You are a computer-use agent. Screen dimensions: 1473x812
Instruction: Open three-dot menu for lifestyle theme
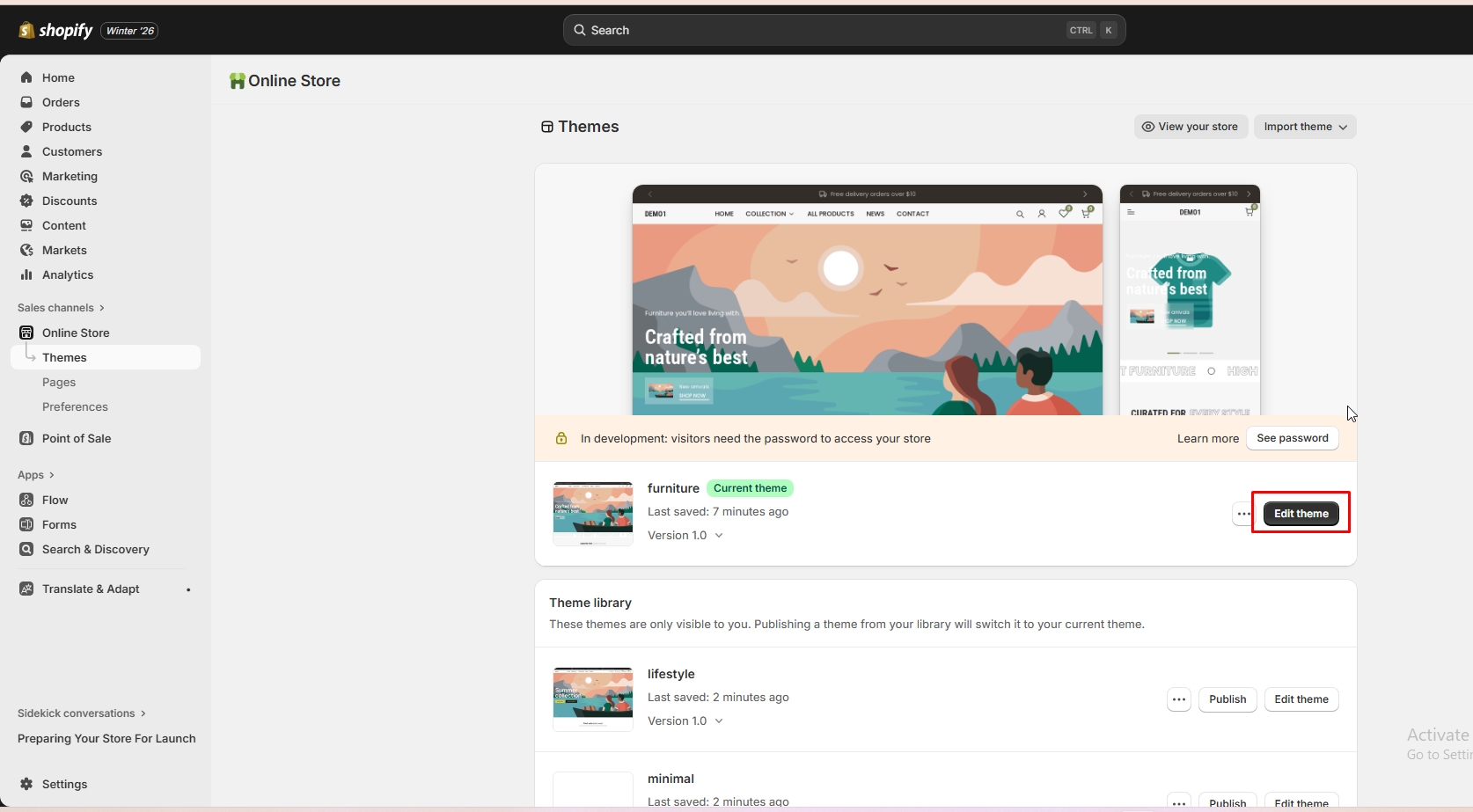point(1179,699)
